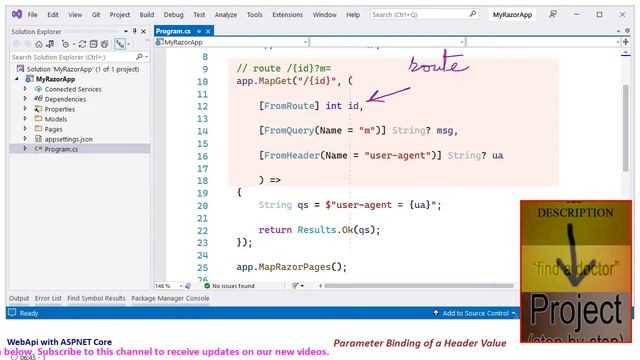Click the split editor plus icon
Image resolution: width=640 pixels, height=360 pixels.
coord(626,42)
